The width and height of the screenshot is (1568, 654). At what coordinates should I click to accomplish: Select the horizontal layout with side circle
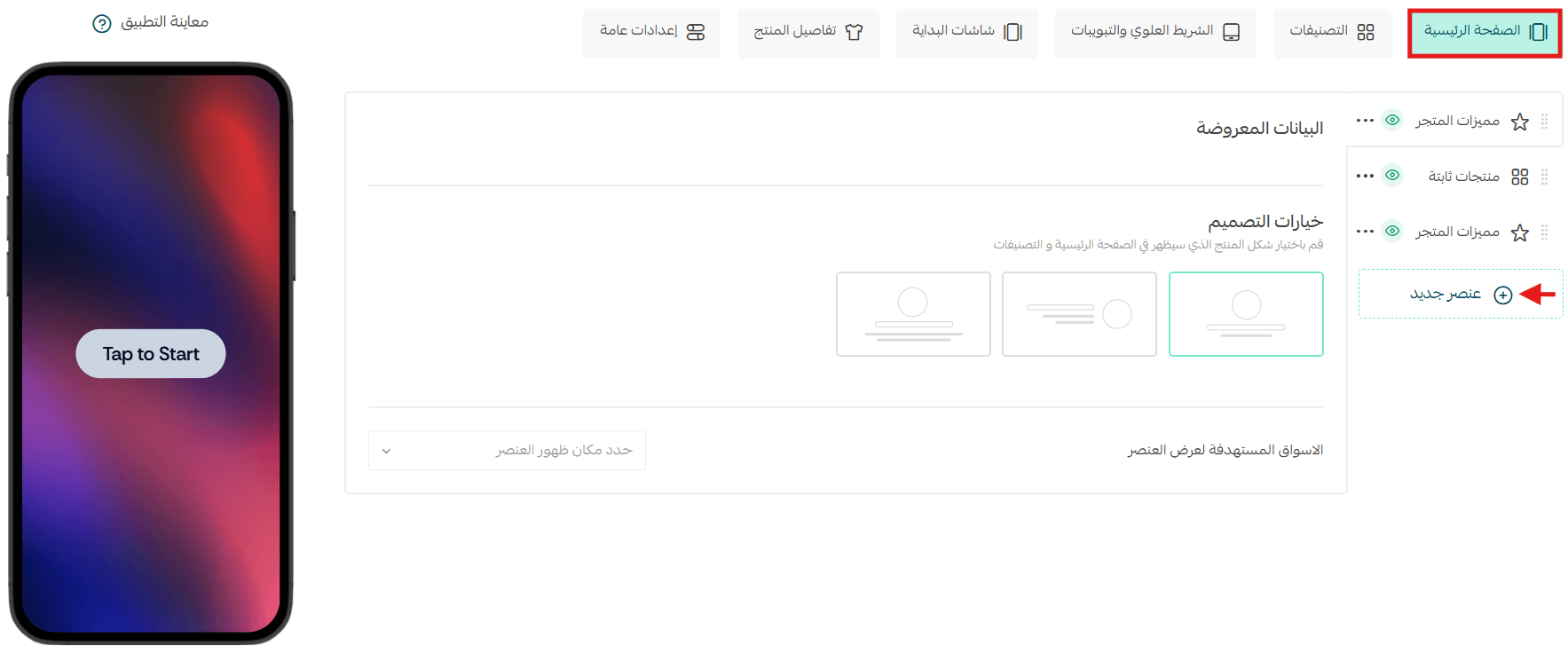click(1079, 314)
